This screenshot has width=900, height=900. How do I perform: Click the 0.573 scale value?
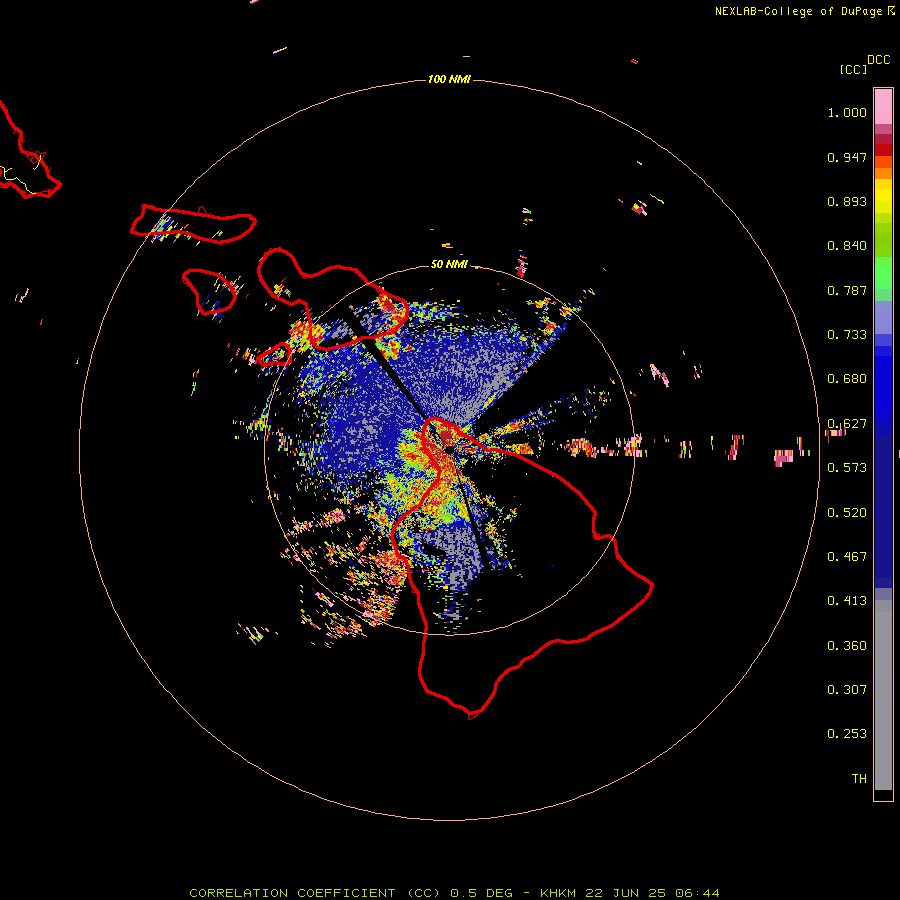(x=847, y=468)
